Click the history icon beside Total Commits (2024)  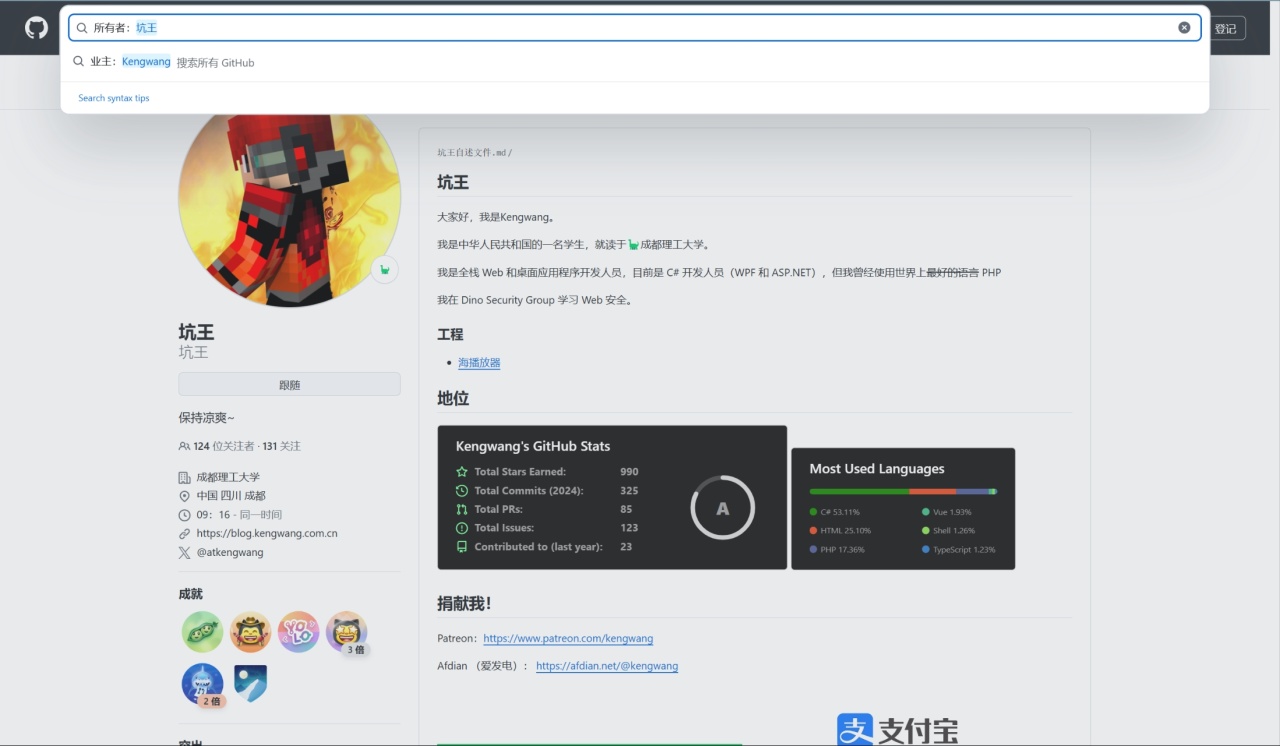click(x=461, y=491)
